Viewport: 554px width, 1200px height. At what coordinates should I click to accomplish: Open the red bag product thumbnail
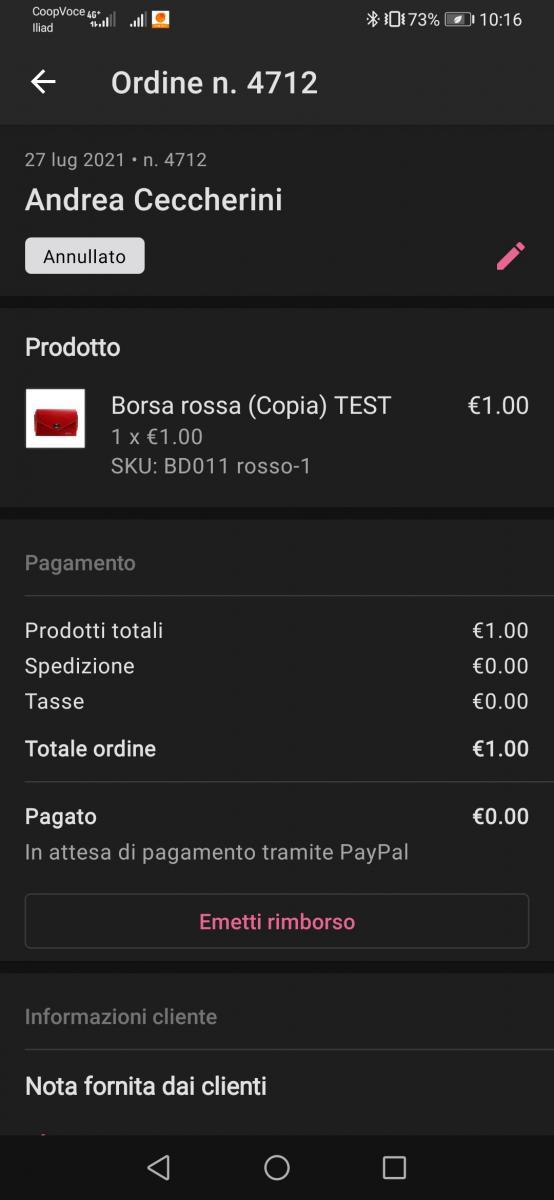[x=55, y=418]
